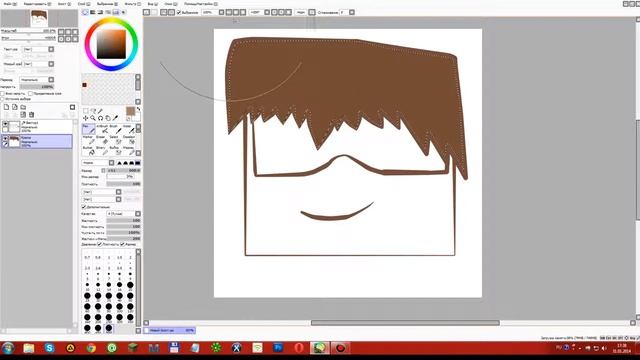Select the Rotate canvas tool
Image resolution: width=640 pixels, height=360 pixels.
(x=100, y=118)
